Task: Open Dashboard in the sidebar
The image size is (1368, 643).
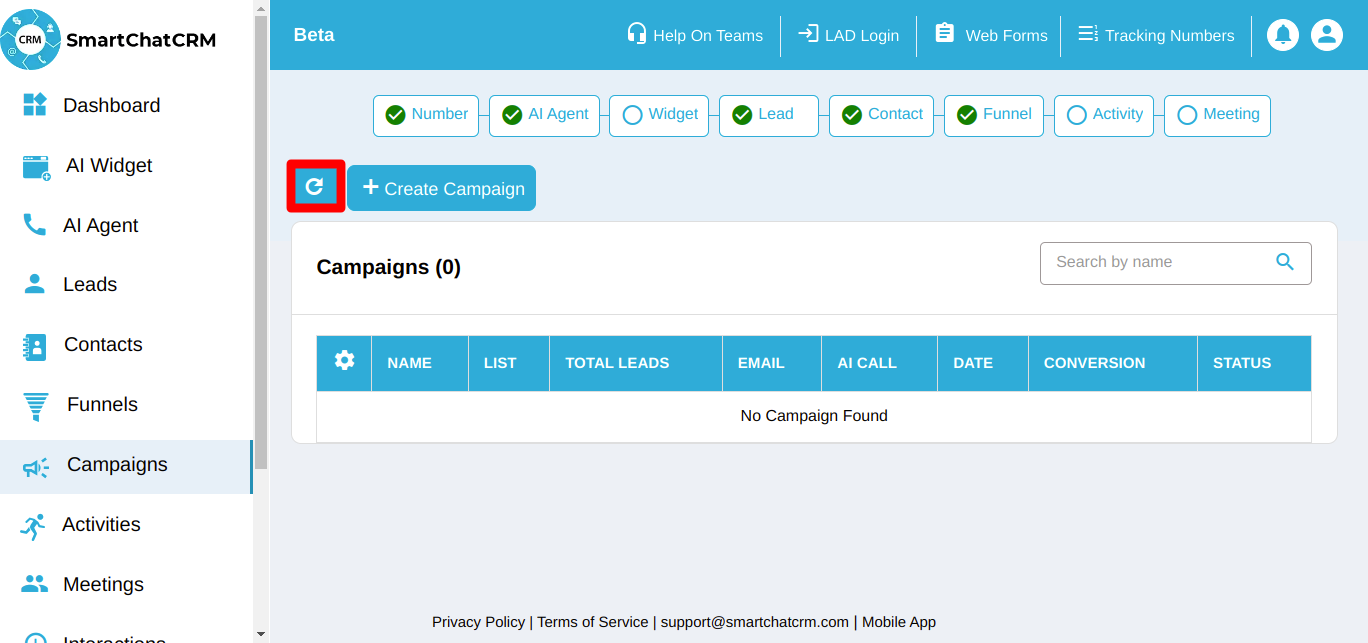Action: 111,106
